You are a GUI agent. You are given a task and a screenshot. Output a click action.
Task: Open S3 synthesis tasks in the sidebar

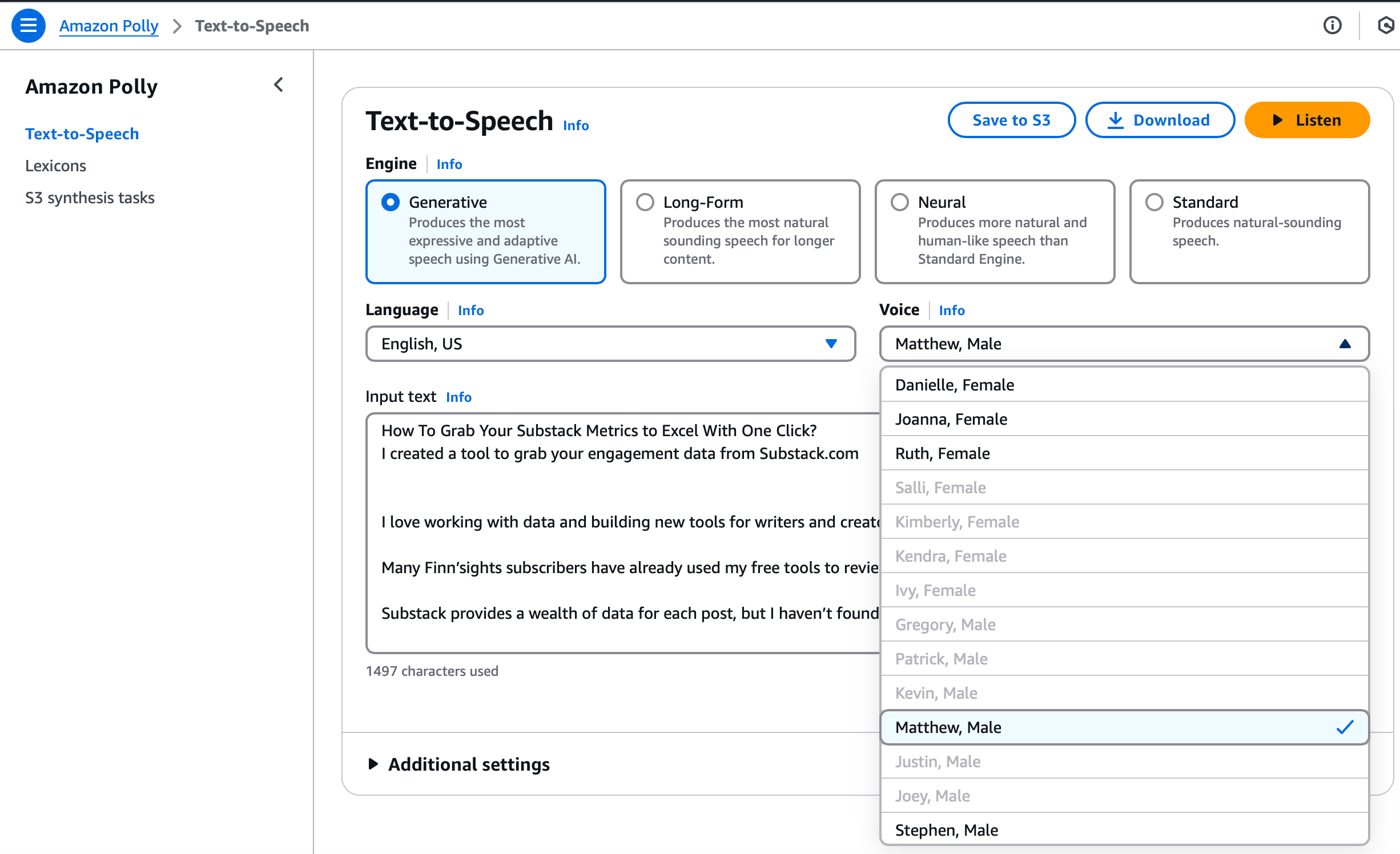(90, 198)
